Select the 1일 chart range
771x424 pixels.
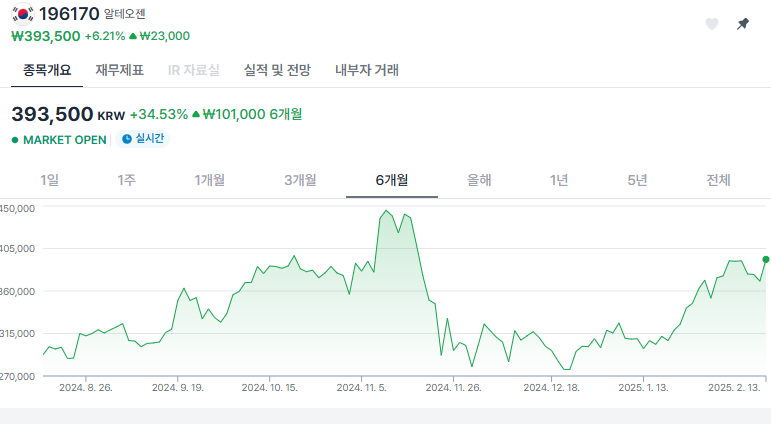pyautogui.click(x=49, y=180)
